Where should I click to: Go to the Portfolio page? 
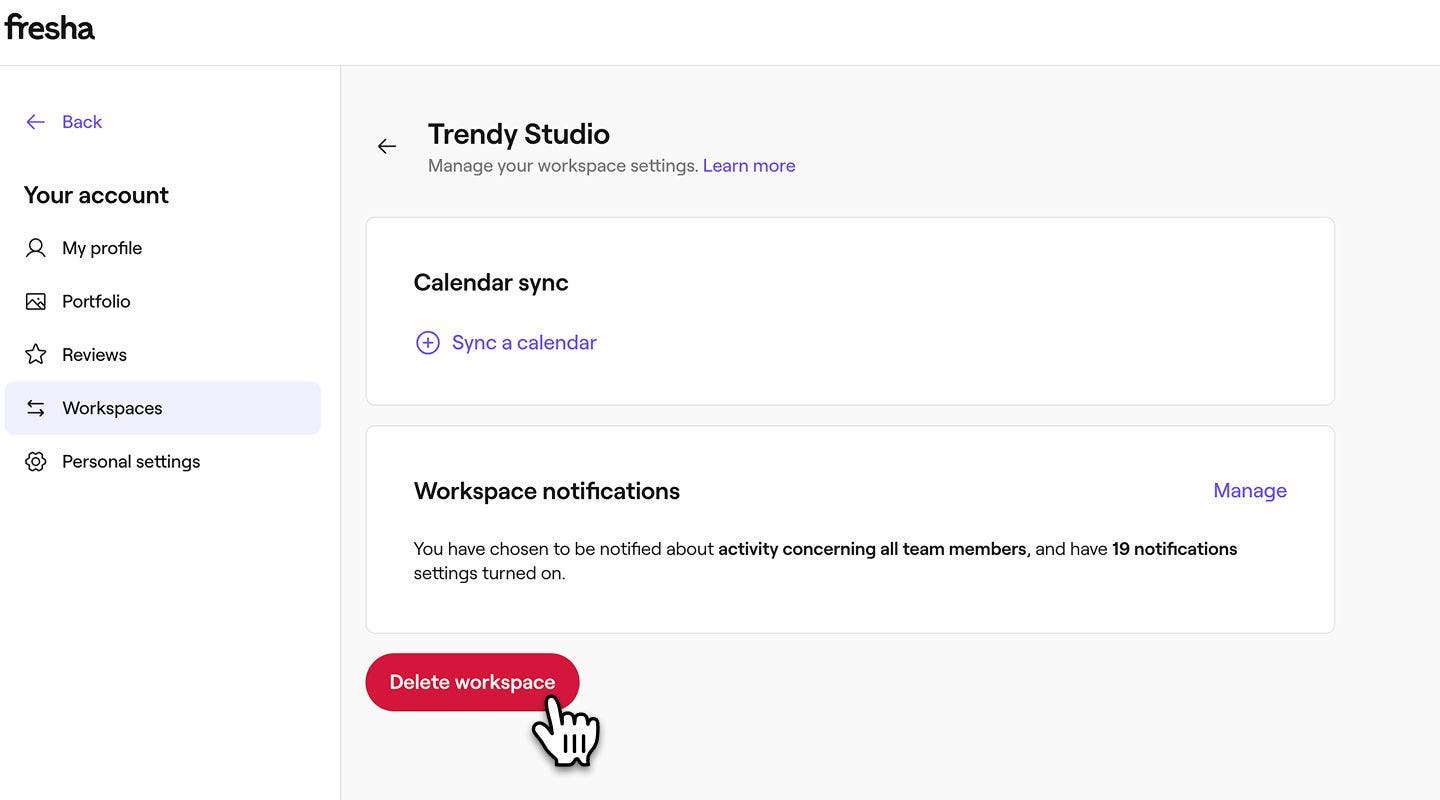(96, 301)
